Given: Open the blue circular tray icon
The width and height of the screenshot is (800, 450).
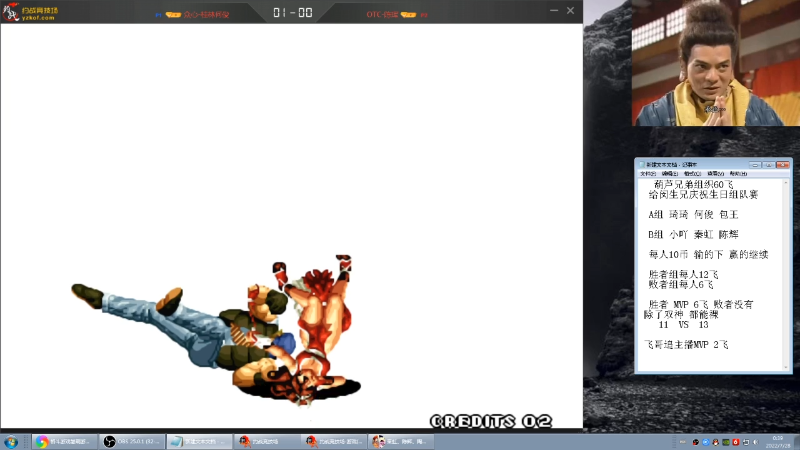Looking at the screenshot, I should tap(706, 442).
